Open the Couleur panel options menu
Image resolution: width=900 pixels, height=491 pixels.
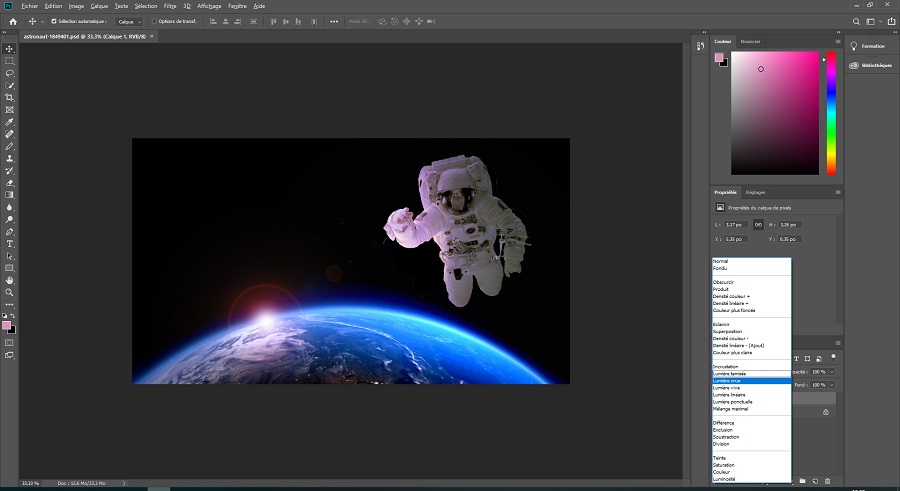(x=838, y=41)
